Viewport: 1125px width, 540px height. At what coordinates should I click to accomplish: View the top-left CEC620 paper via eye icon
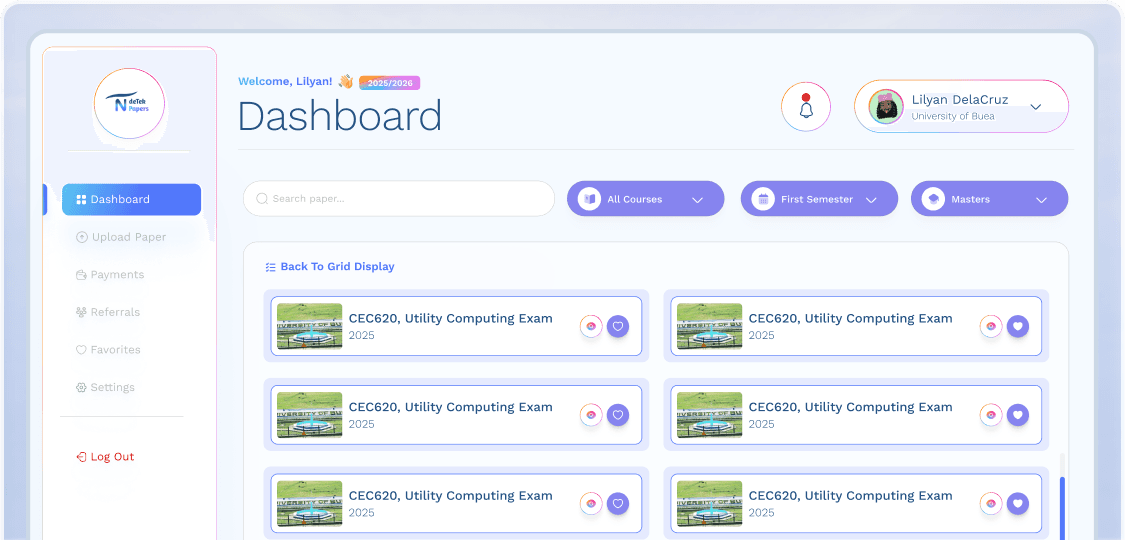pos(591,326)
